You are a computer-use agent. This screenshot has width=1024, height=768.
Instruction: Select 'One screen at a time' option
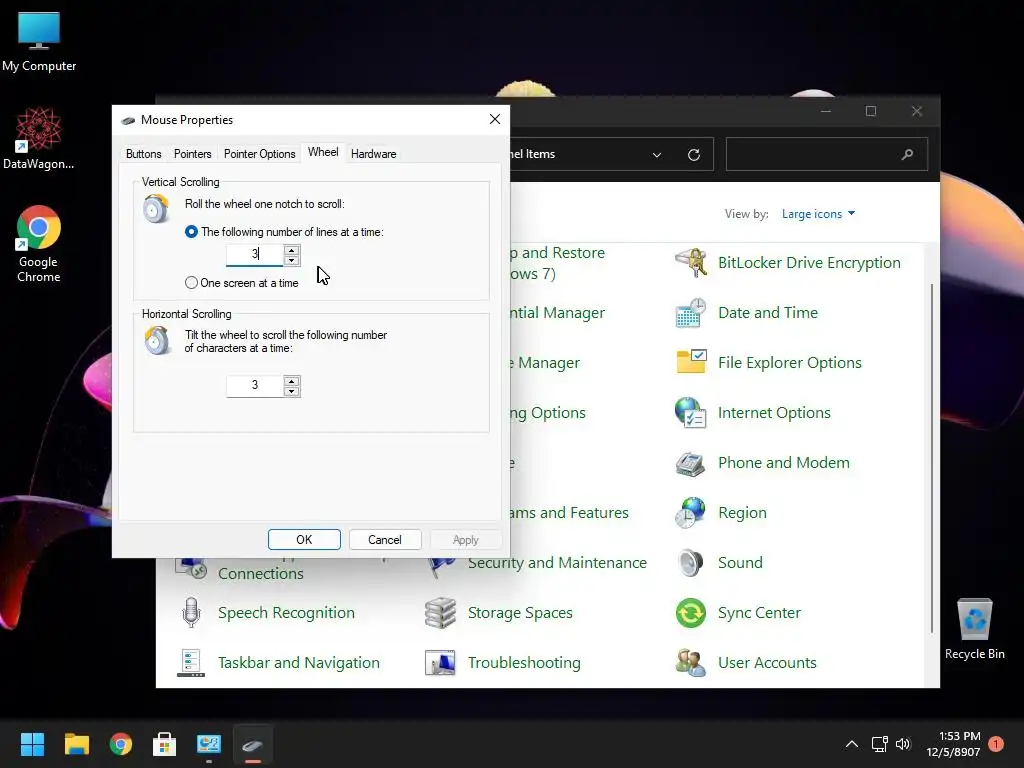(191, 283)
